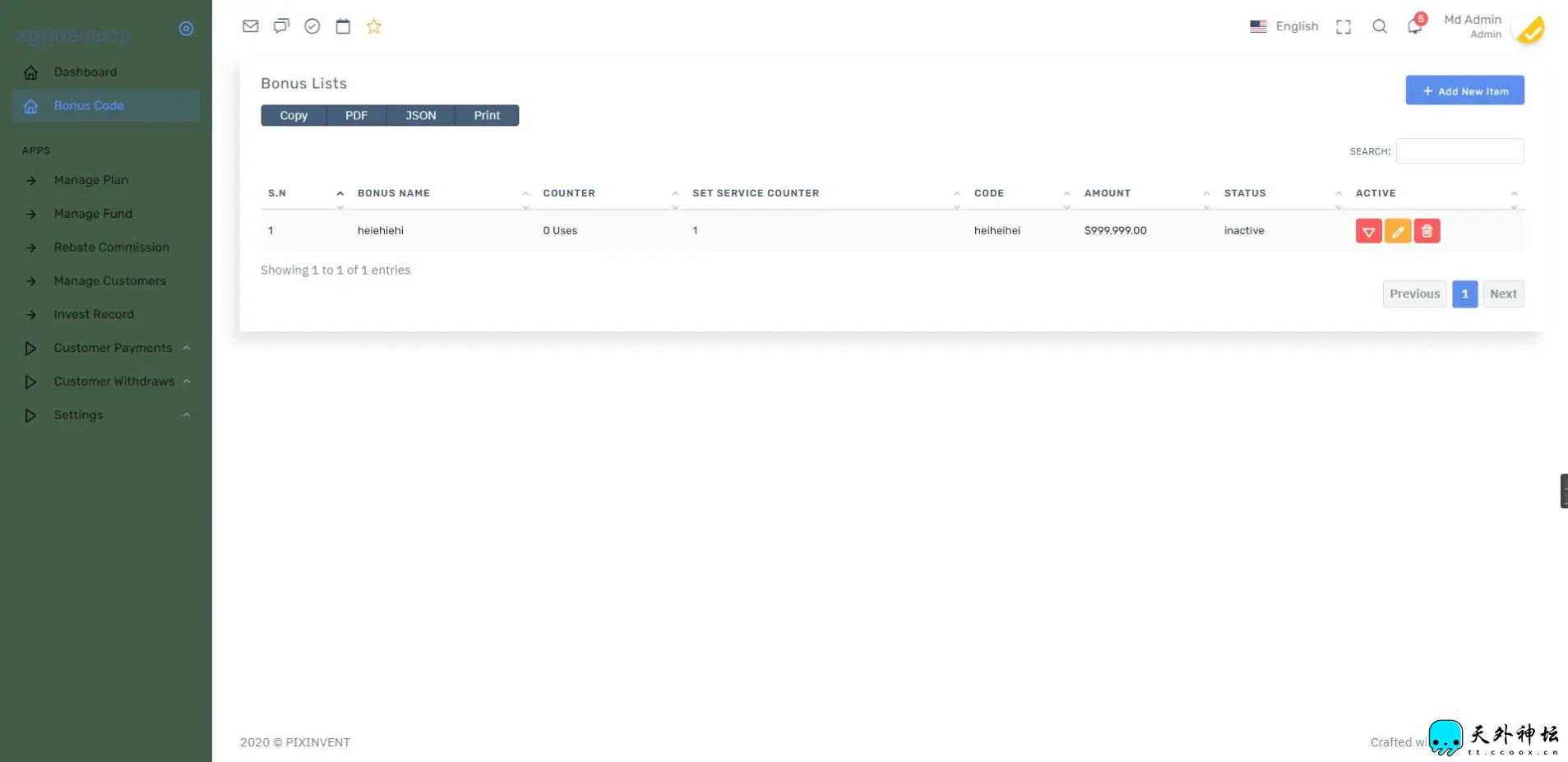Screen dimensions: 1568x762
Task: Click the PIXINVENT footer link
Action: (x=317, y=742)
